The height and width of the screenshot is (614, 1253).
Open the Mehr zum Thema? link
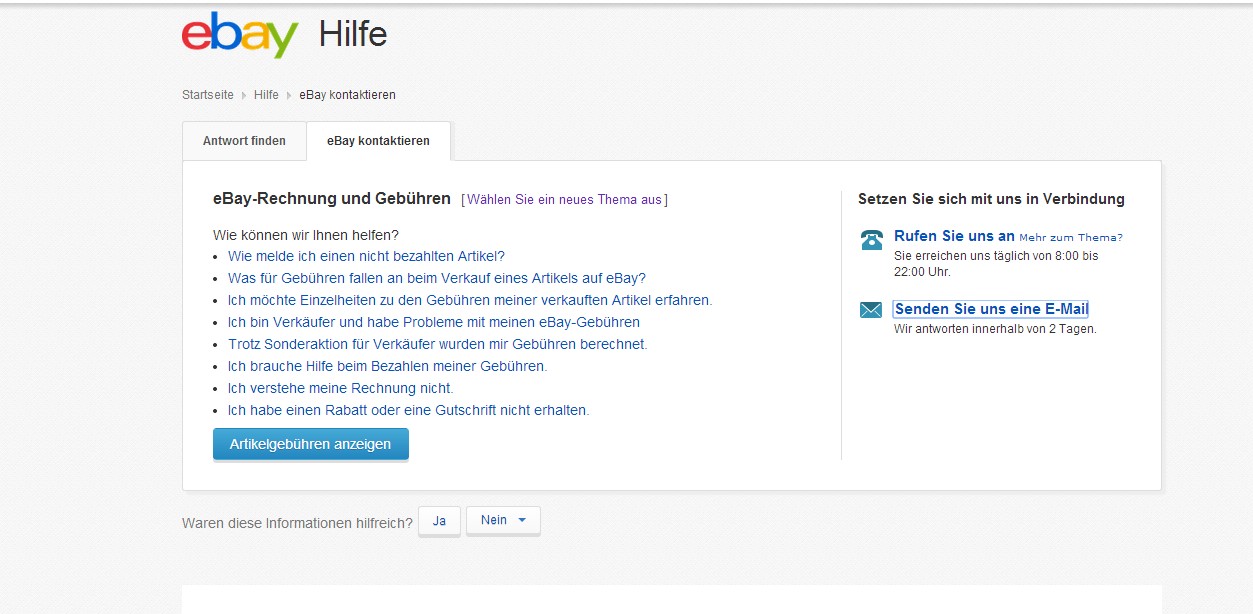(1071, 238)
